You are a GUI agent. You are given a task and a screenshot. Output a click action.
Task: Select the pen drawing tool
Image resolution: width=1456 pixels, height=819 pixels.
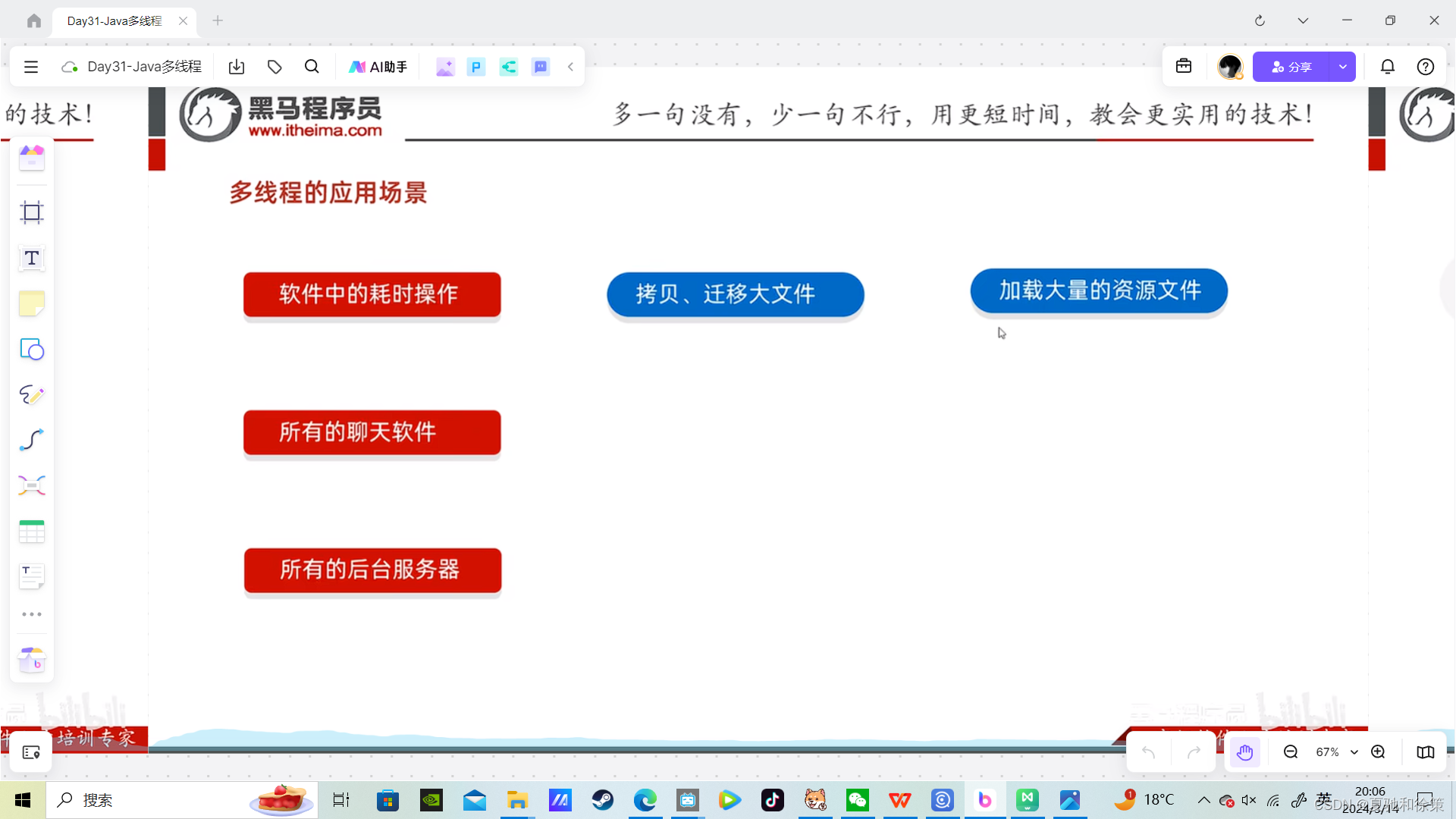[32, 394]
